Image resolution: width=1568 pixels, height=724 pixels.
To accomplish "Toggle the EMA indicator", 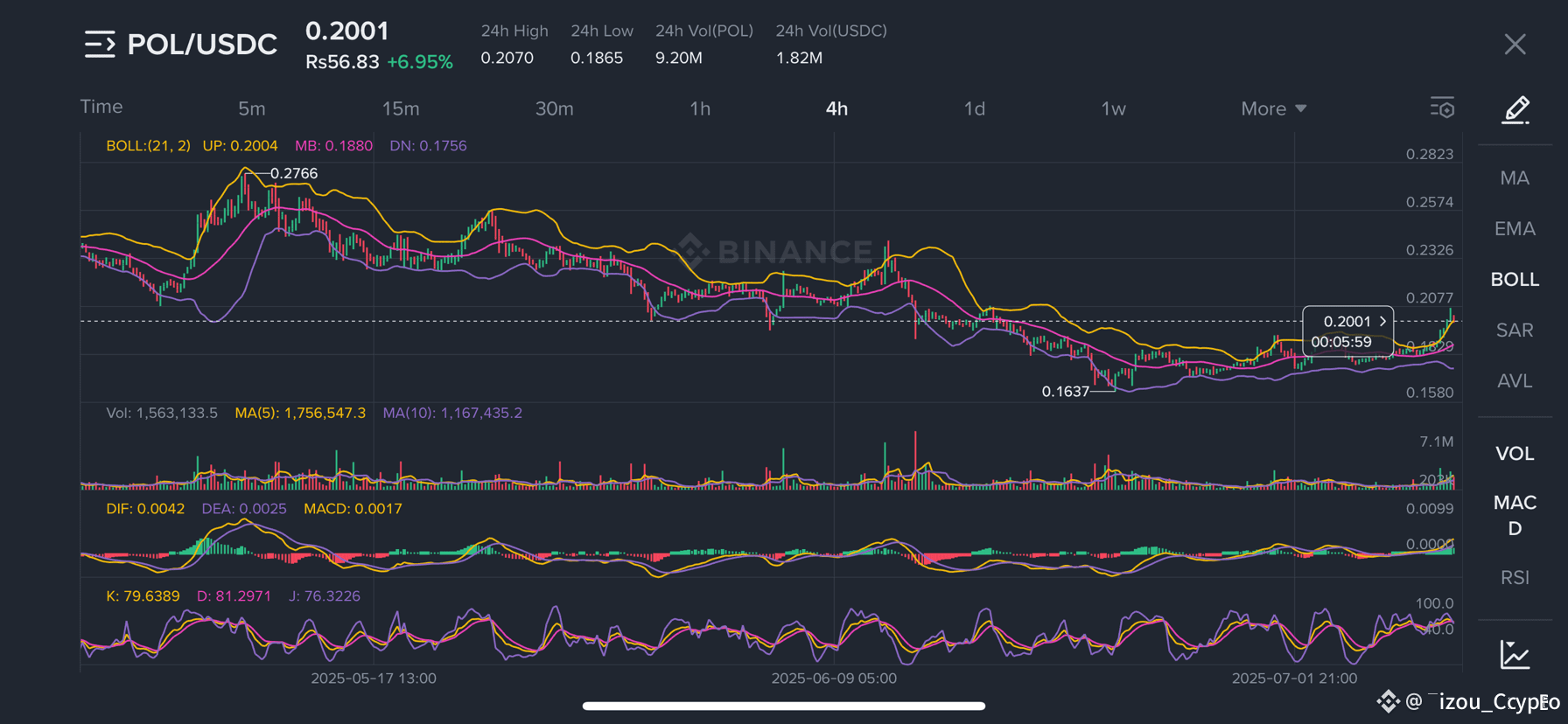I will 1515,229.
